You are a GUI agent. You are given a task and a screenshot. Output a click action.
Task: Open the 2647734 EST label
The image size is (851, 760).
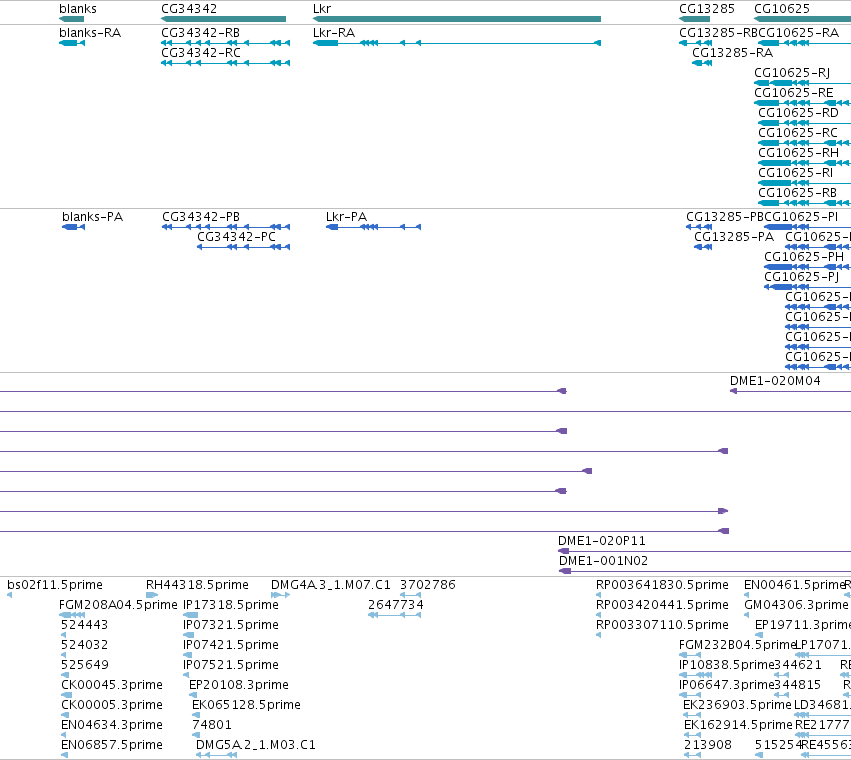click(x=396, y=605)
